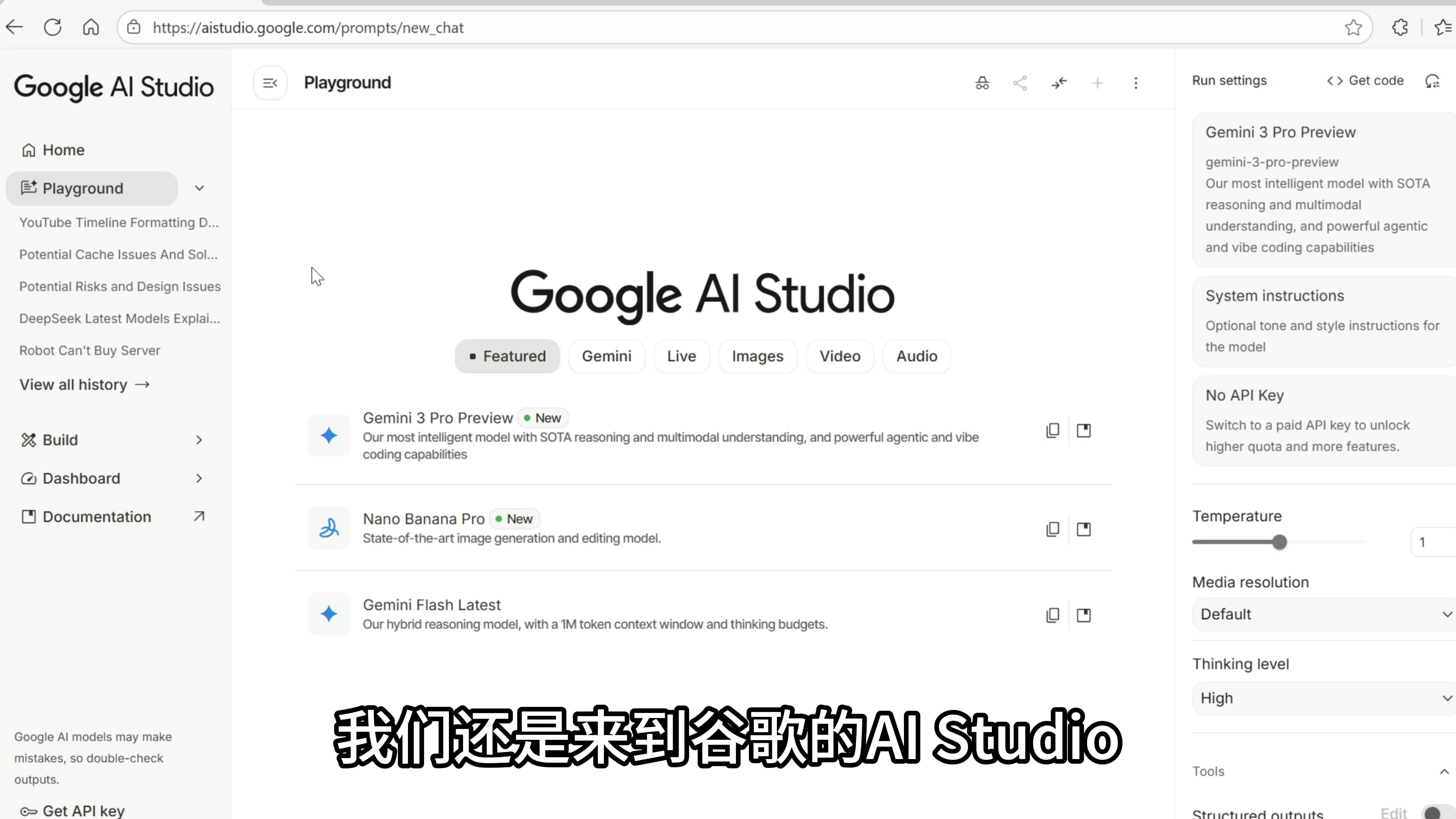Image resolution: width=1456 pixels, height=819 pixels.
Task: Select the Gemini model tab
Action: [607, 357]
